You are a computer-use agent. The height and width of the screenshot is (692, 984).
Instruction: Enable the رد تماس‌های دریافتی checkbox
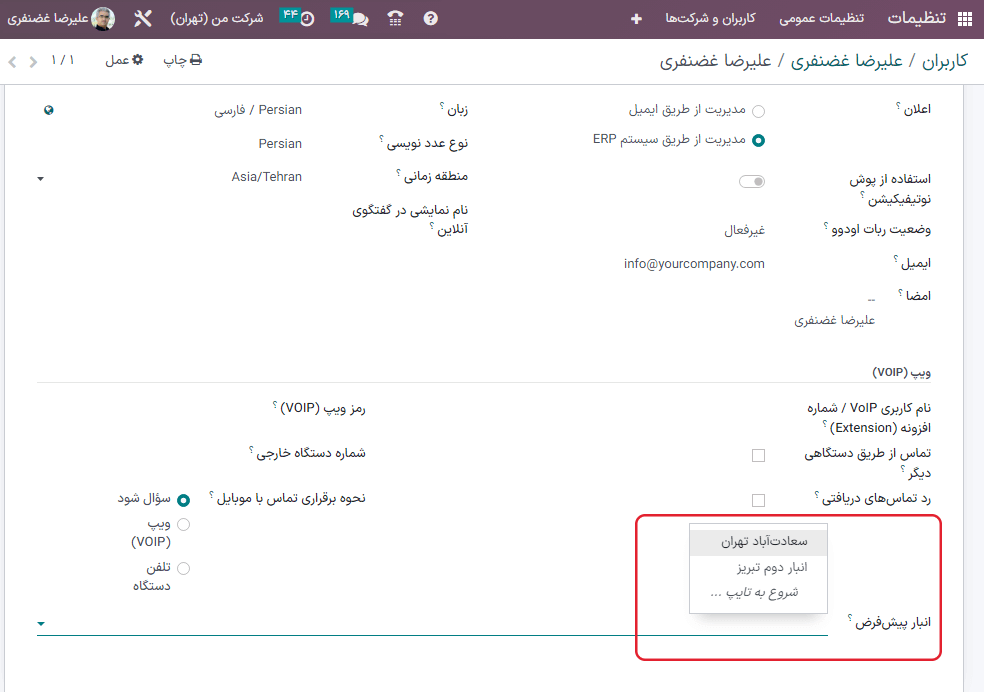pyautogui.click(x=758, y=499)
